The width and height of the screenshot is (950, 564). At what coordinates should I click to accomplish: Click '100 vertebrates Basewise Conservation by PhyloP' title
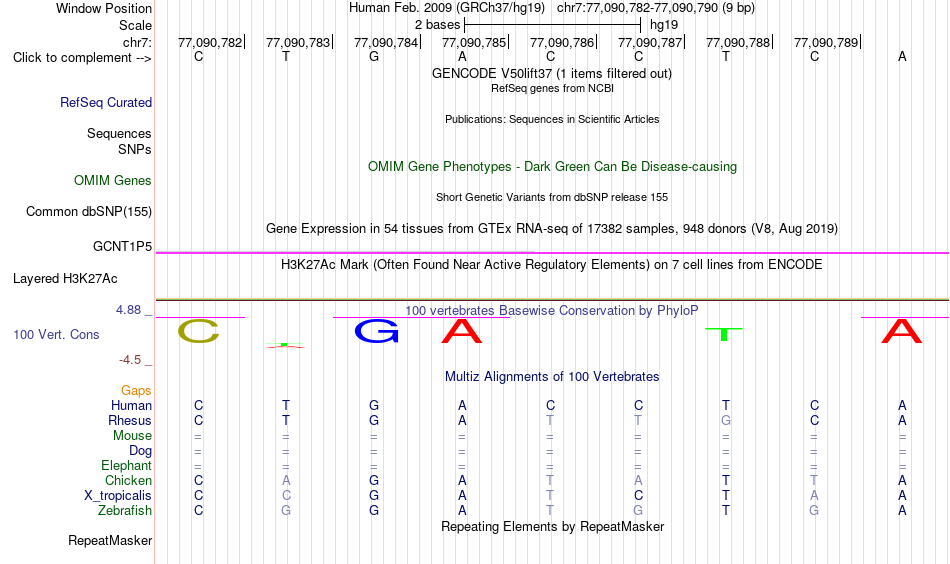[x=552, y=311]
